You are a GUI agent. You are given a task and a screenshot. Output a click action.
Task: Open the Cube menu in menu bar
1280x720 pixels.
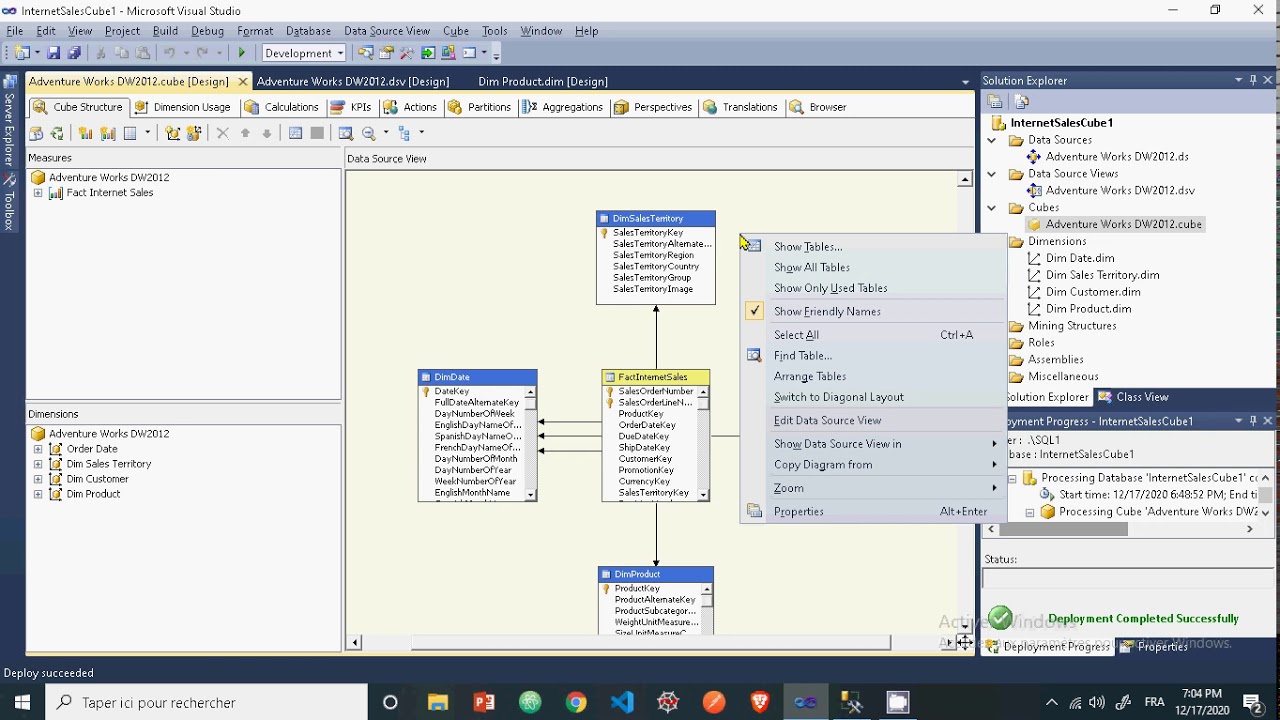point(456,31)
